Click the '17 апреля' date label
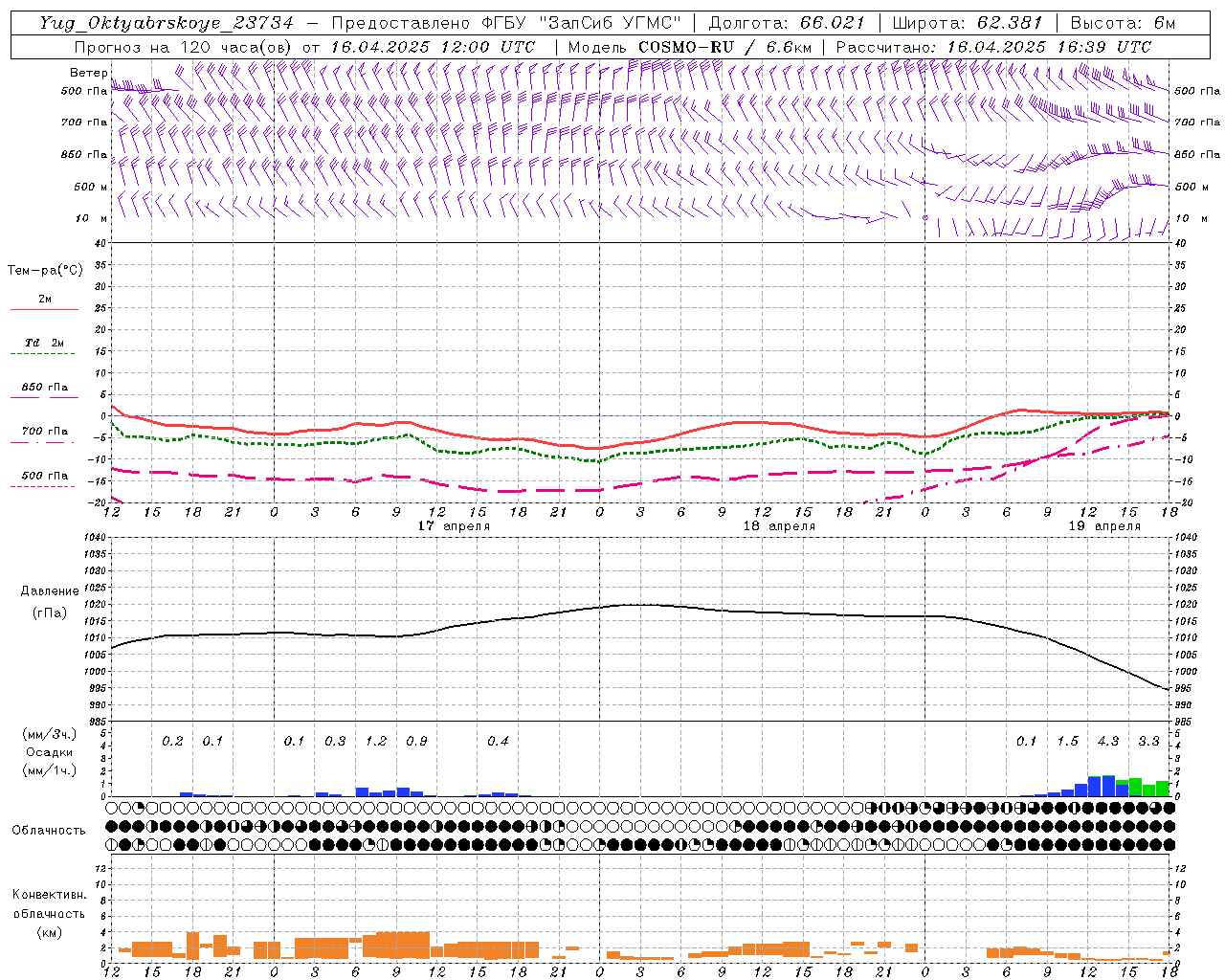The image size is (1225, 980). (x=454, y=526)
